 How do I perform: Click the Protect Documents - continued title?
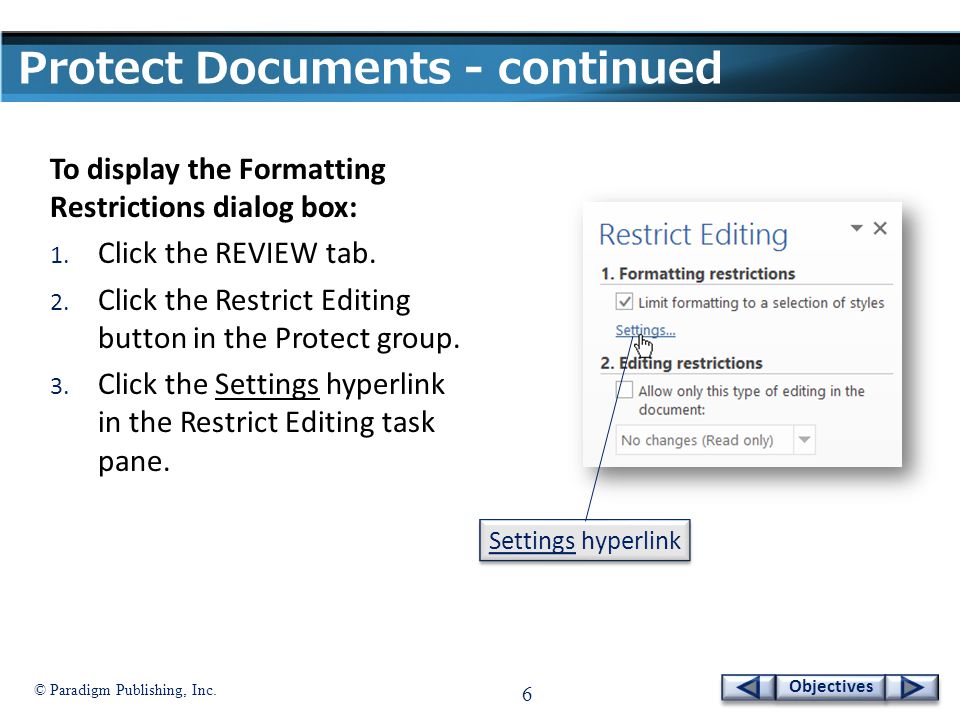click(370, 67)
